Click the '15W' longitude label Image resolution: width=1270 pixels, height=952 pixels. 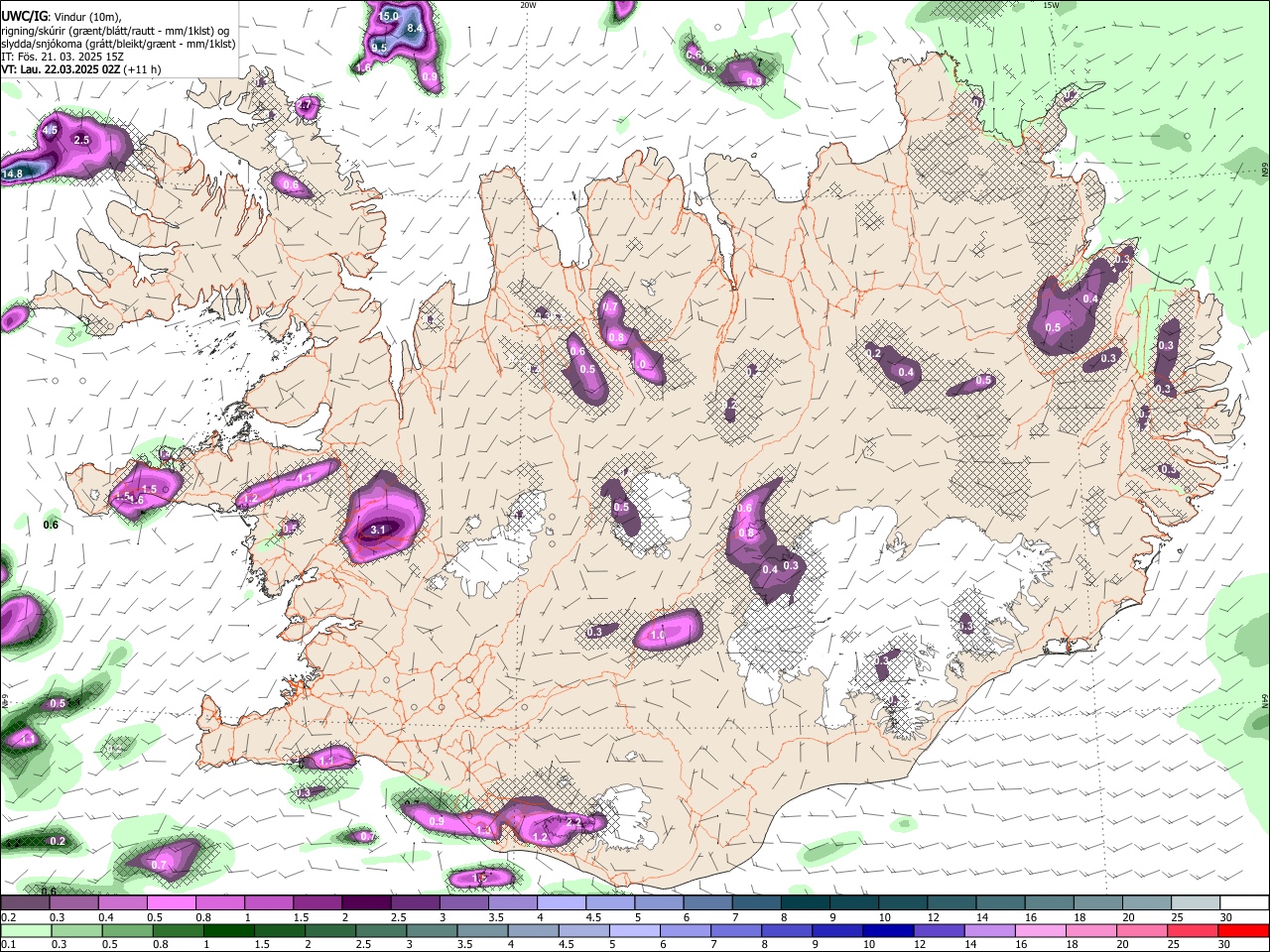tap(1051, 5)
